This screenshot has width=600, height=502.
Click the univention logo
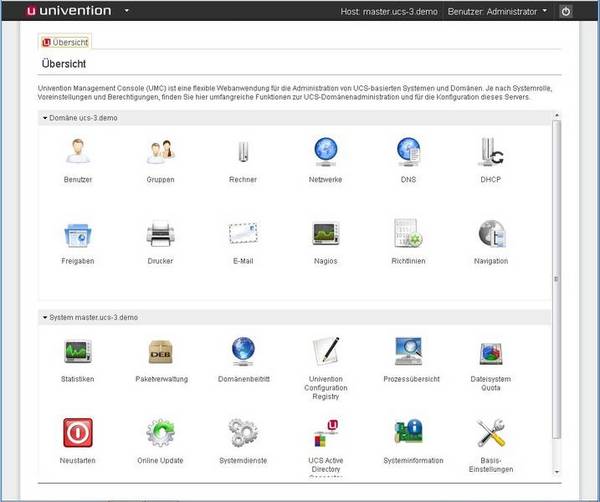[x=68, y=11]
